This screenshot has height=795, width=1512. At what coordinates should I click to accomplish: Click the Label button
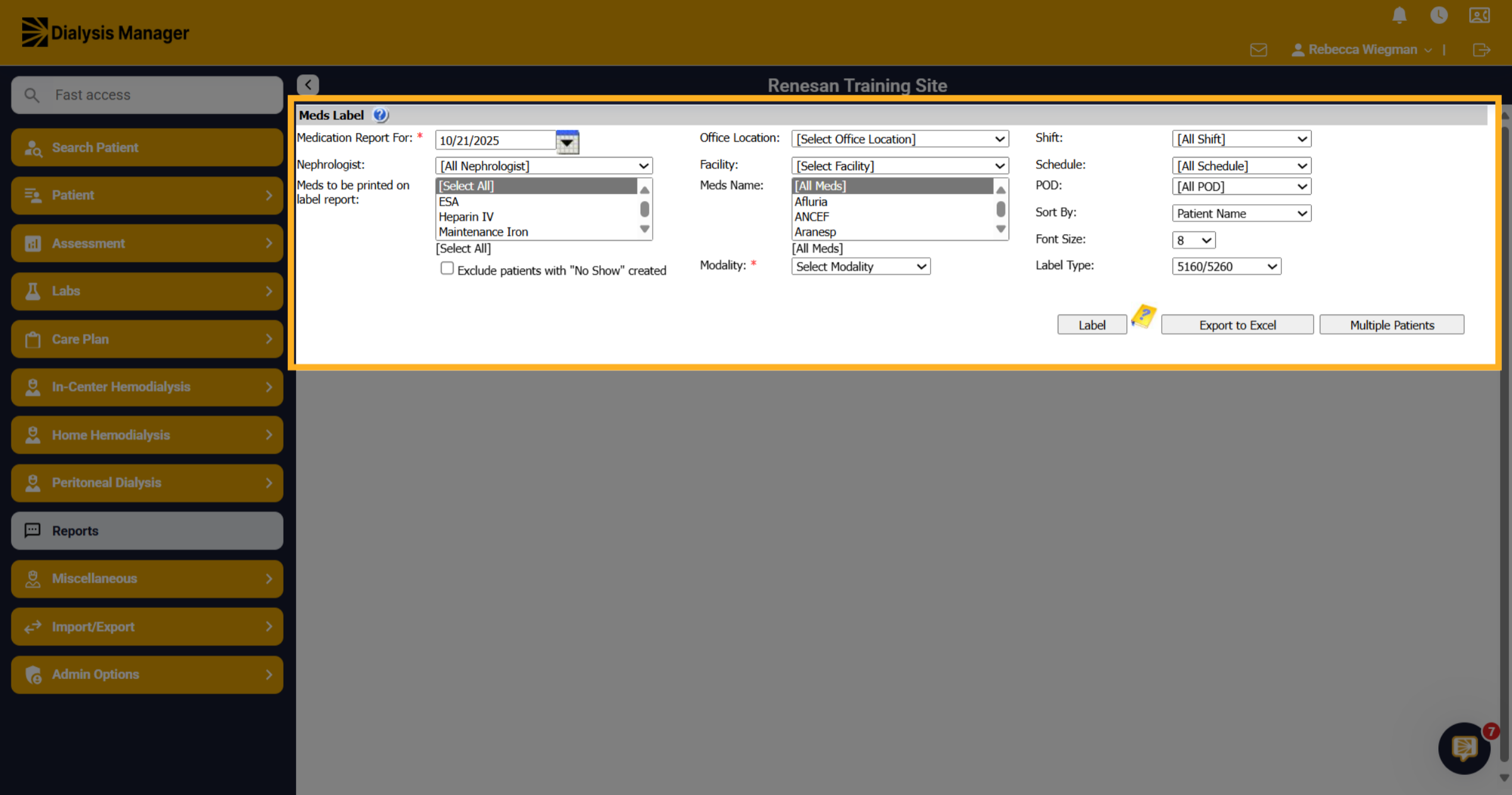click(1092, 325)
